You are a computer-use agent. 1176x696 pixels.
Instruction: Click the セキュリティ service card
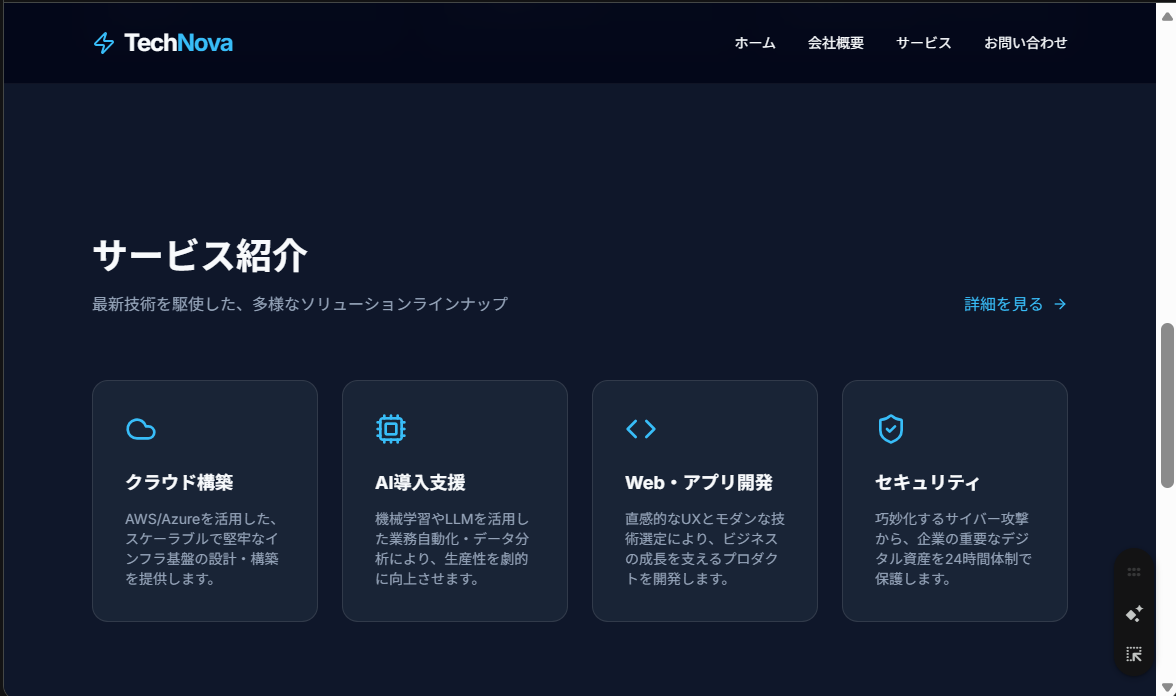point(955,500)
